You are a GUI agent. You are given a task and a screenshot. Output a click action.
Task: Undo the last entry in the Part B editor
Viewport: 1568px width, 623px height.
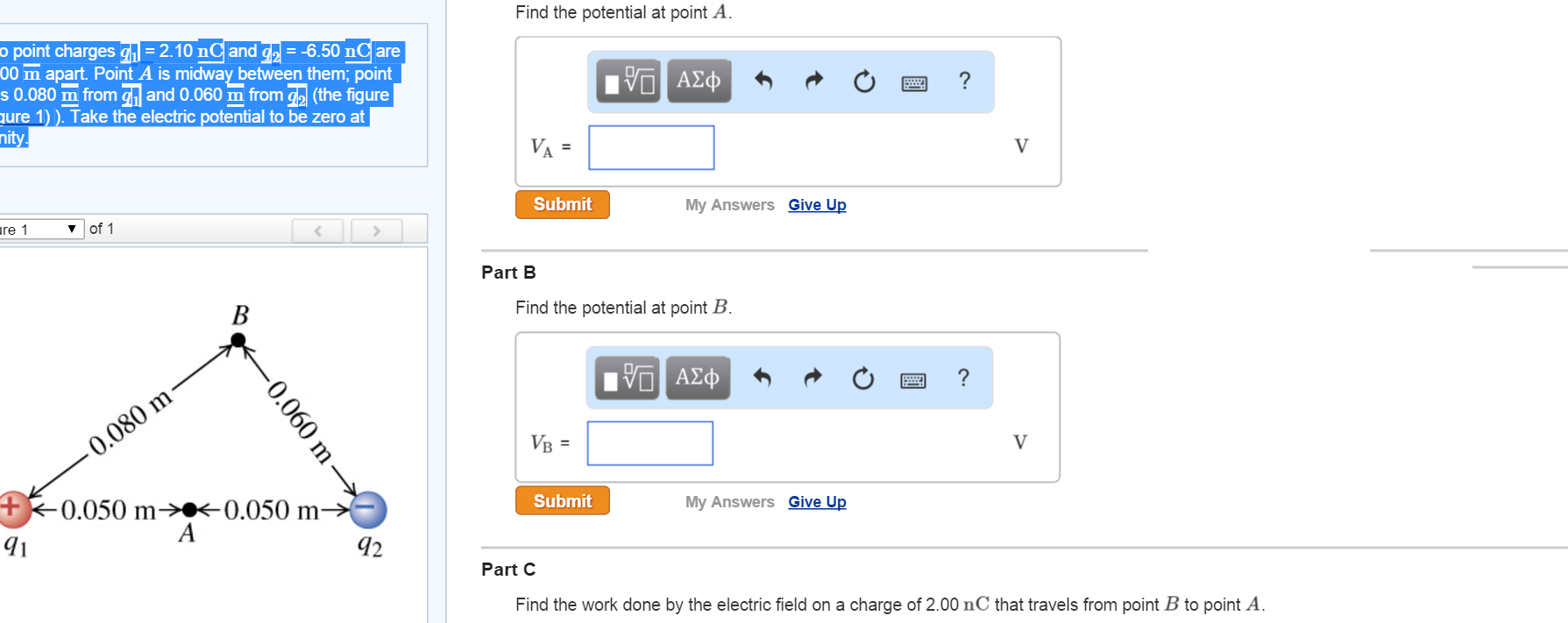click(761, 378)
